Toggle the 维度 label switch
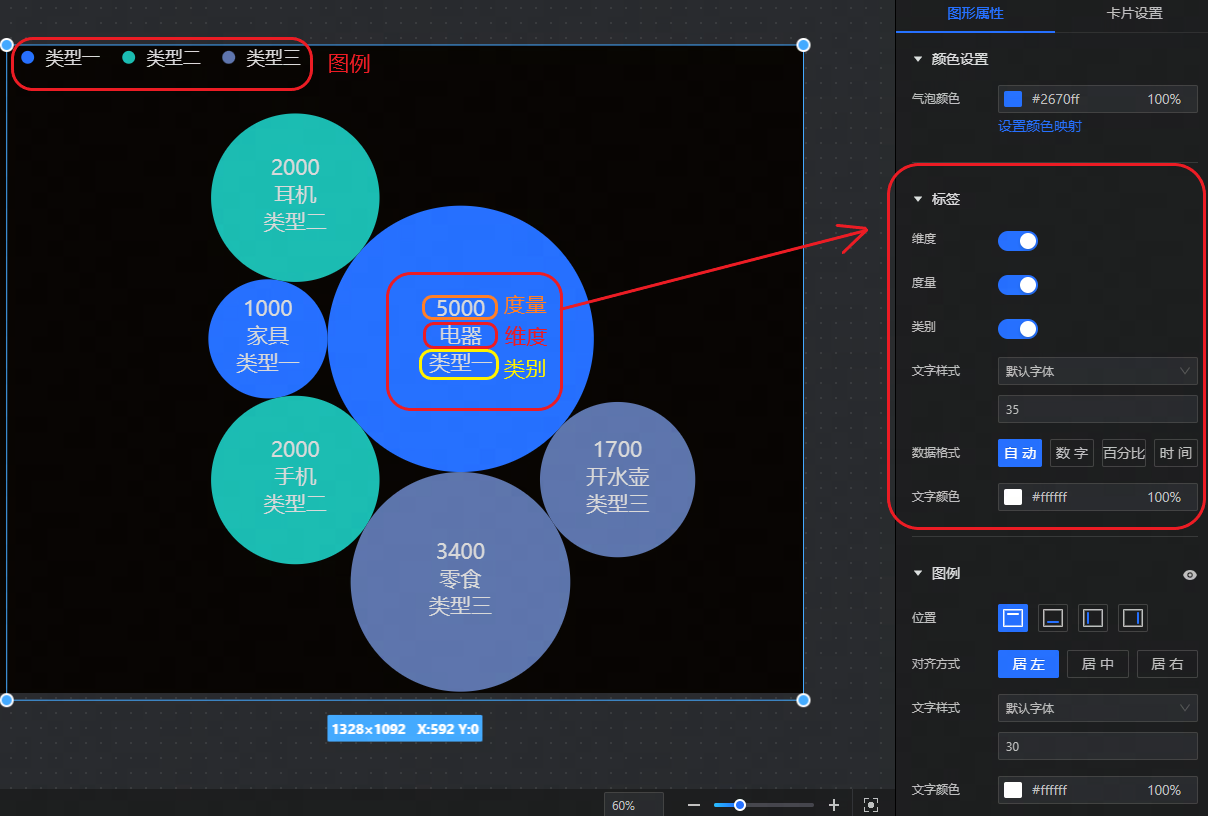The image size is (1208, 816). click(1018, 241)
